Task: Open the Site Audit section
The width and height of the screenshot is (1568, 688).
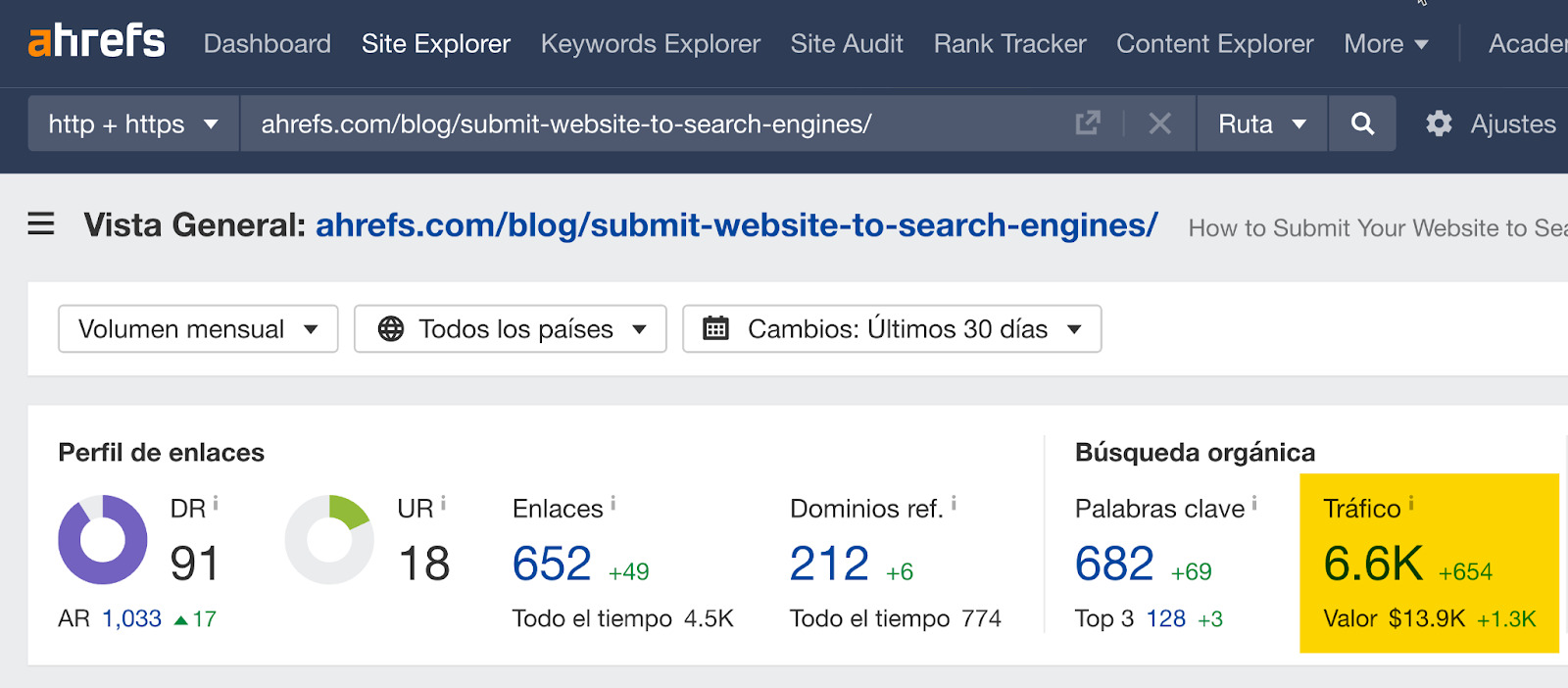Action: coord(847,44)
